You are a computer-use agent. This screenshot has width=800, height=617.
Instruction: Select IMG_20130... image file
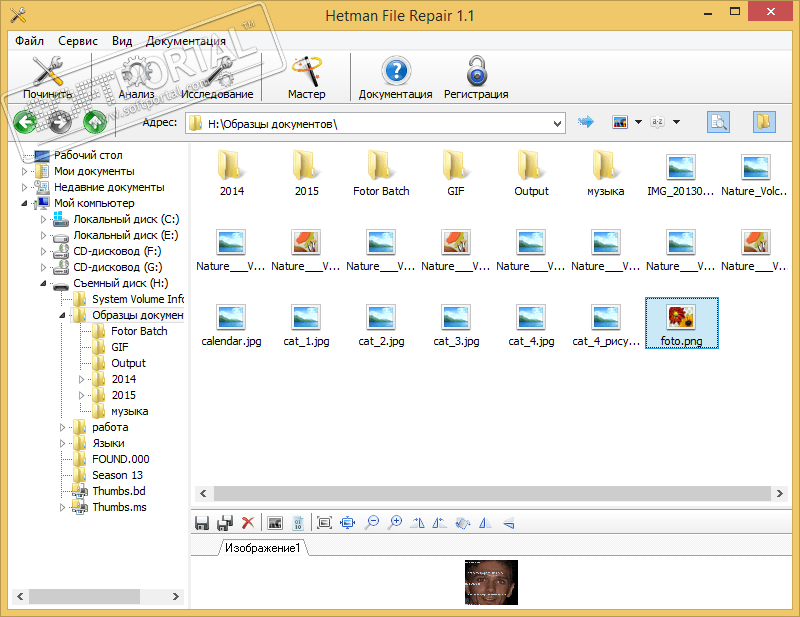tap(681, 175)
